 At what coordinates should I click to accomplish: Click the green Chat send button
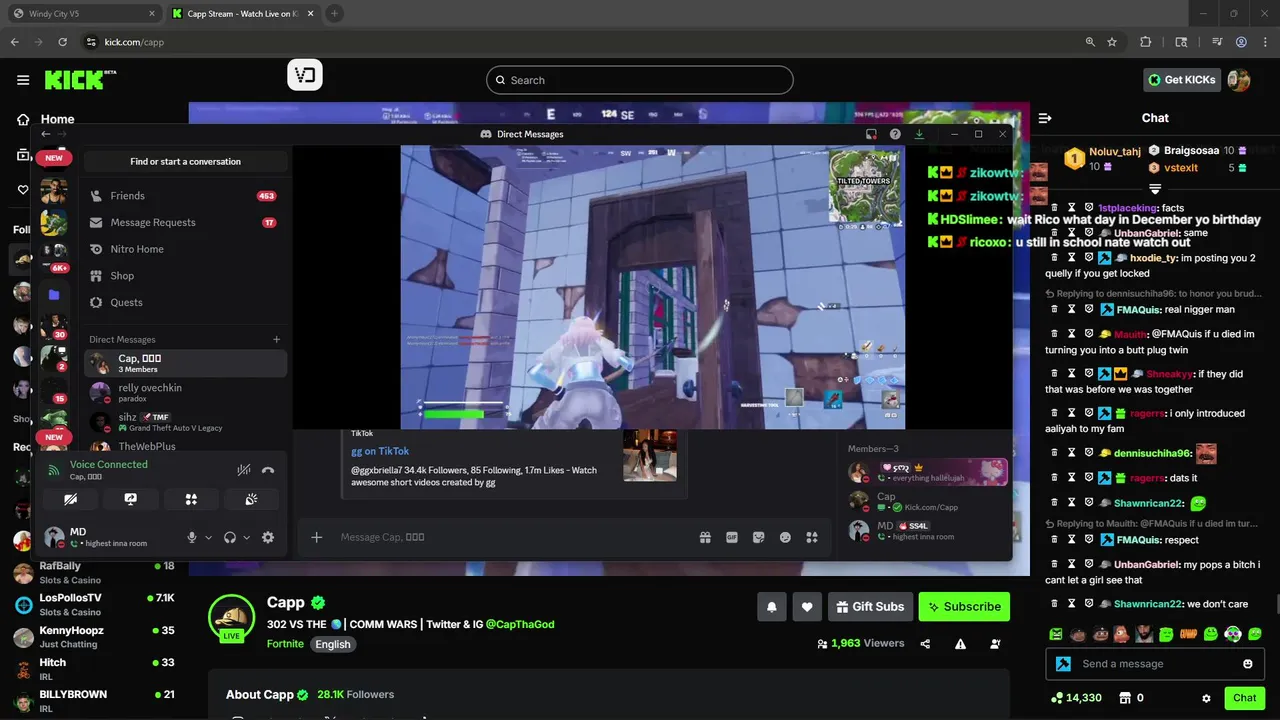click(x=1244, y=698)
